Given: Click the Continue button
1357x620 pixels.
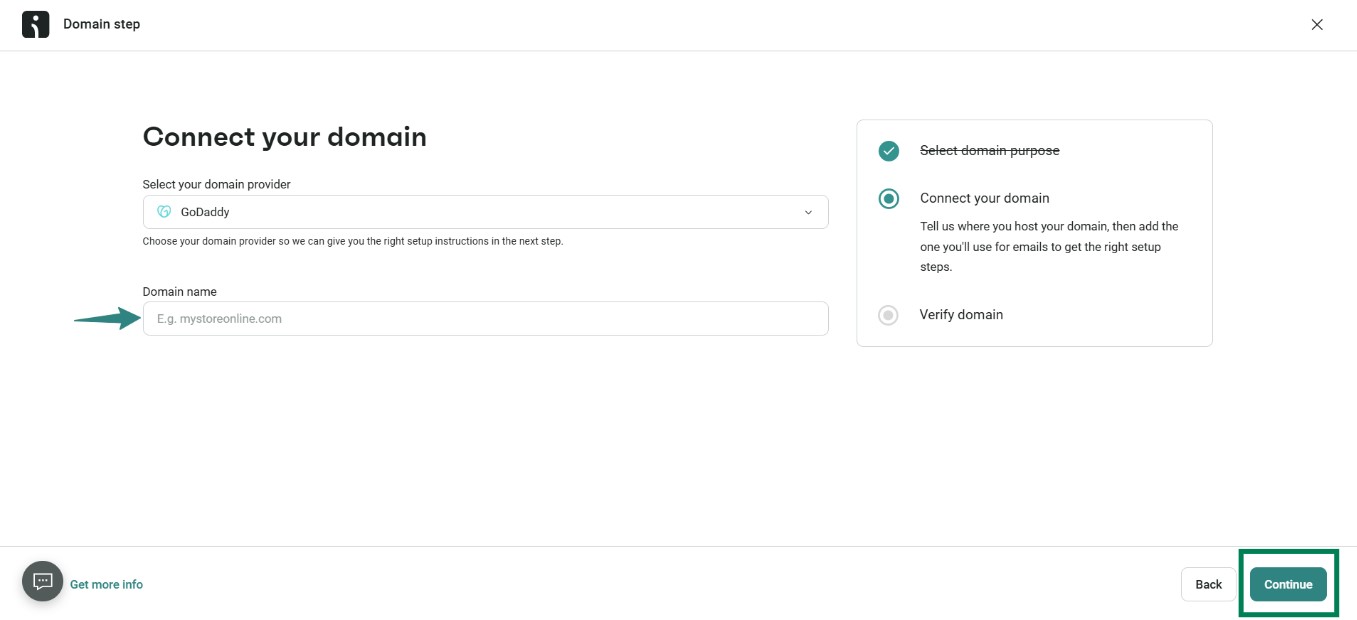Looking at the screenshot, I should point(1288,584).
